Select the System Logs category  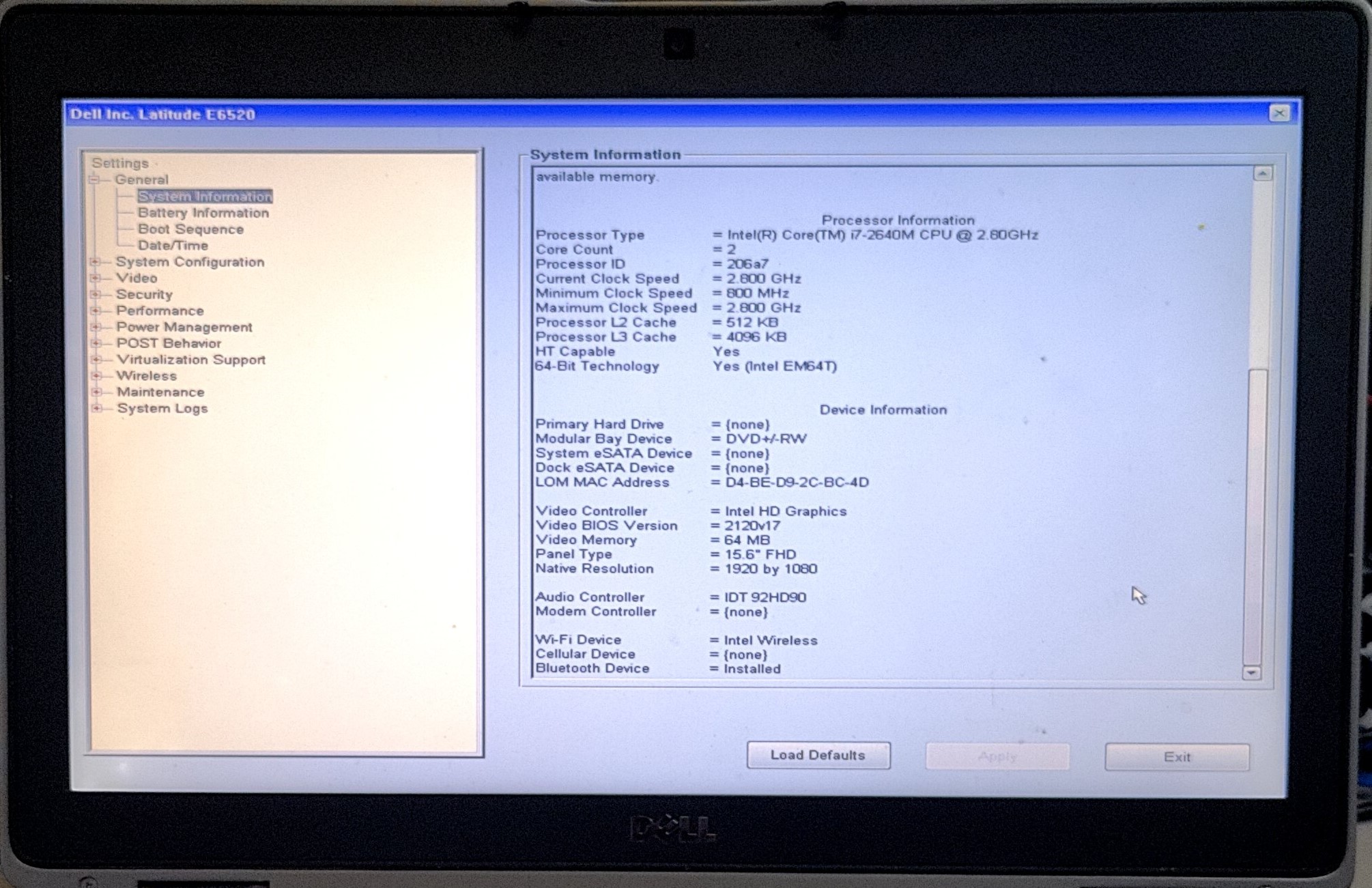(162, 409)
